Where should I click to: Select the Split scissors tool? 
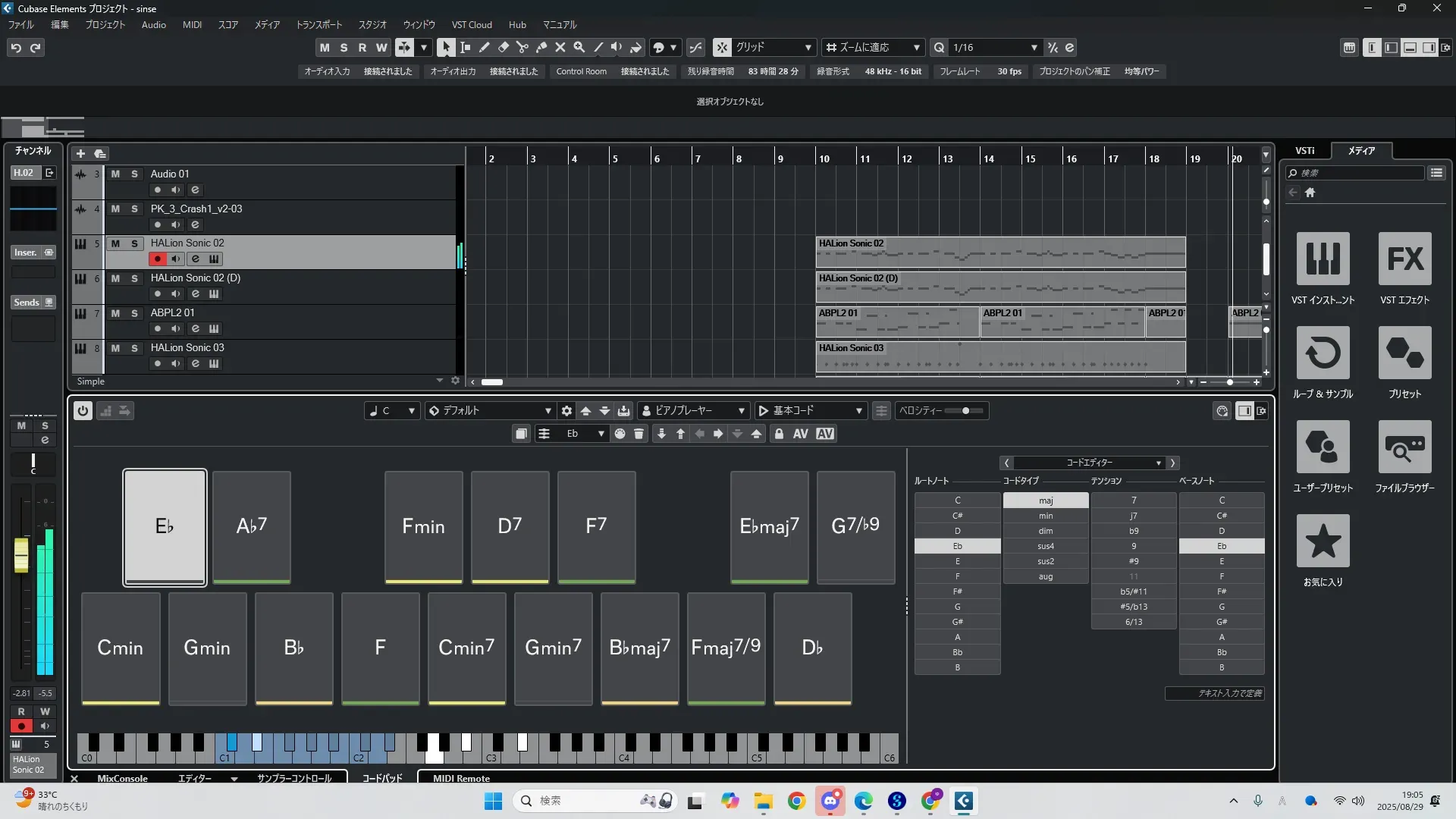coord(522,47)
